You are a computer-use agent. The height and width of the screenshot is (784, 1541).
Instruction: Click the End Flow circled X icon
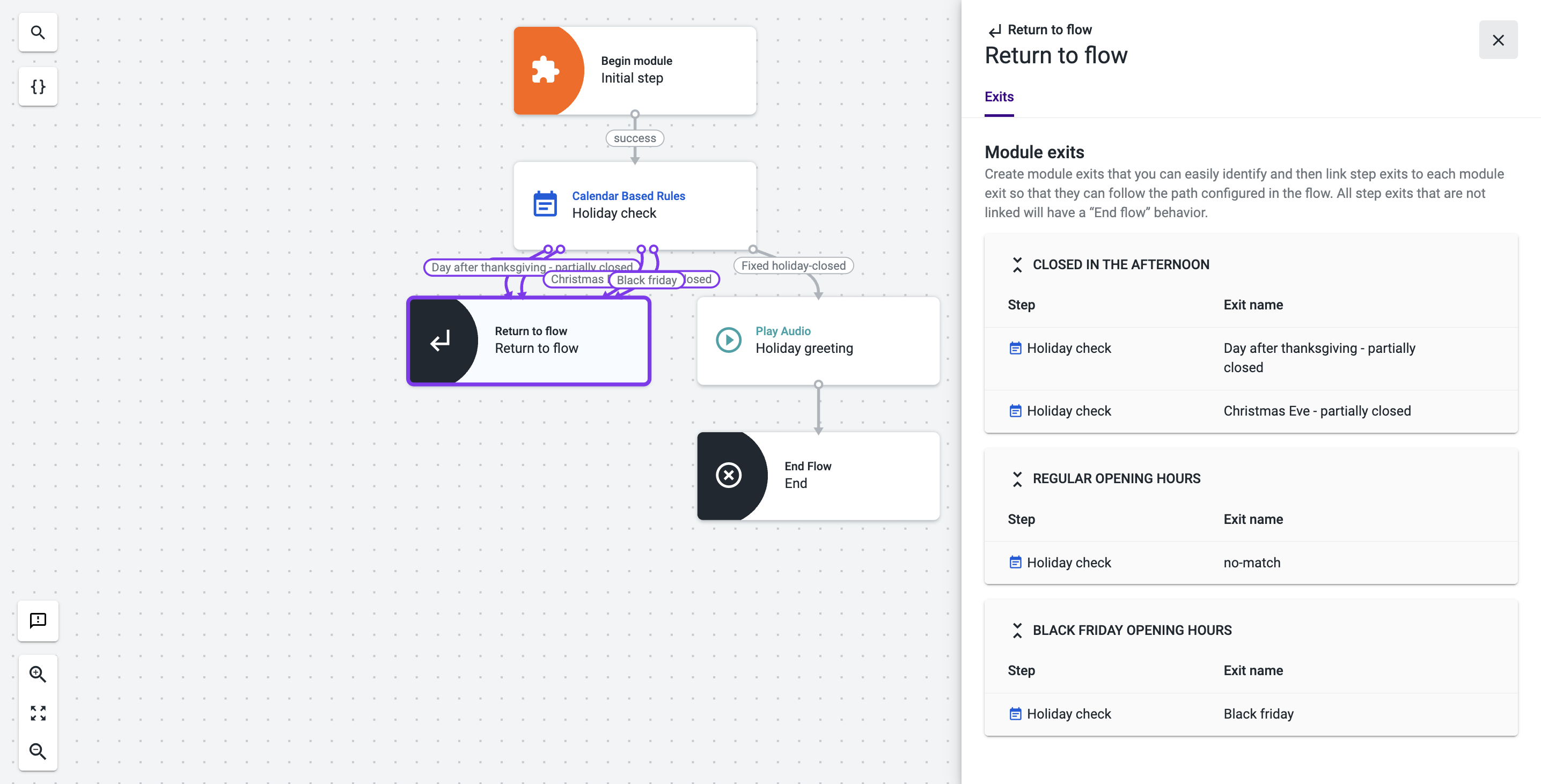tap(728, 475)
